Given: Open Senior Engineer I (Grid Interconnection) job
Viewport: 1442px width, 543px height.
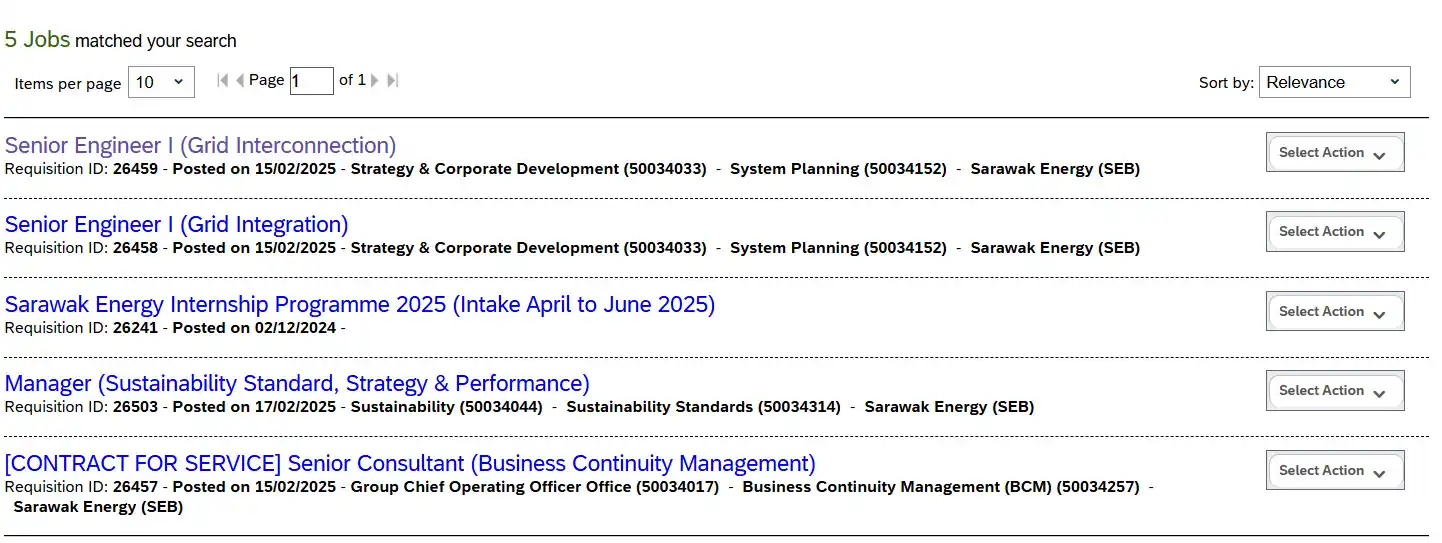Looking at the screenshot, I should (200, 145).
